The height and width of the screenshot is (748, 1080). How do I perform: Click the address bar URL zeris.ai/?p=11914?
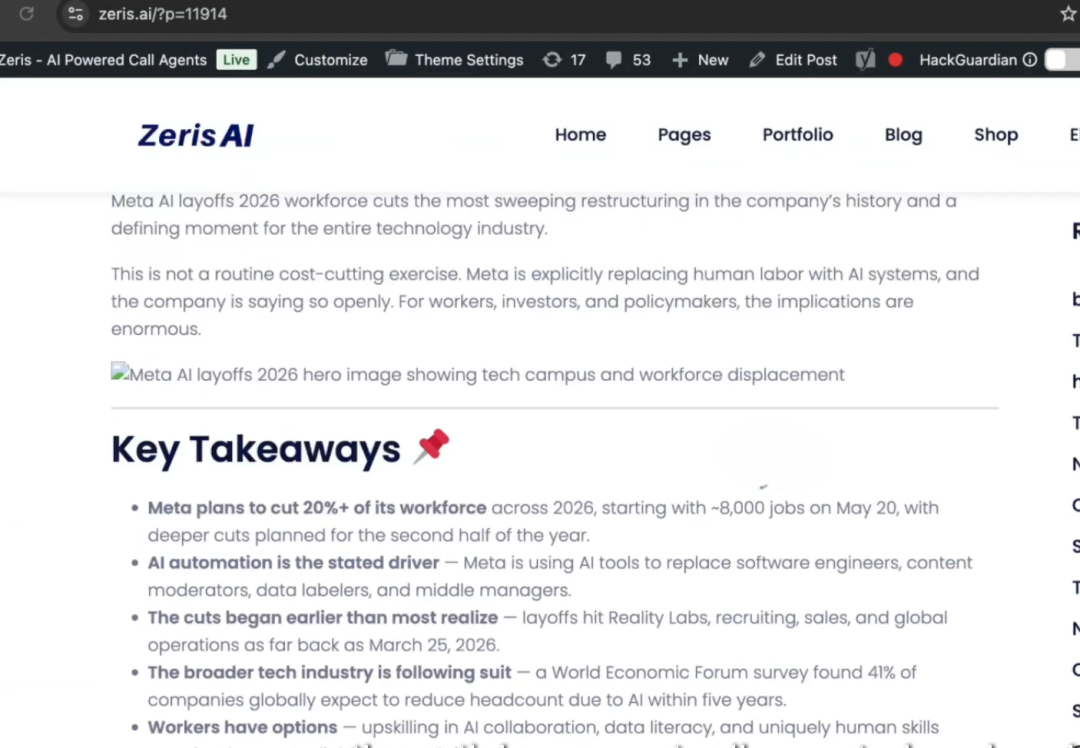(x=163, y=14)
